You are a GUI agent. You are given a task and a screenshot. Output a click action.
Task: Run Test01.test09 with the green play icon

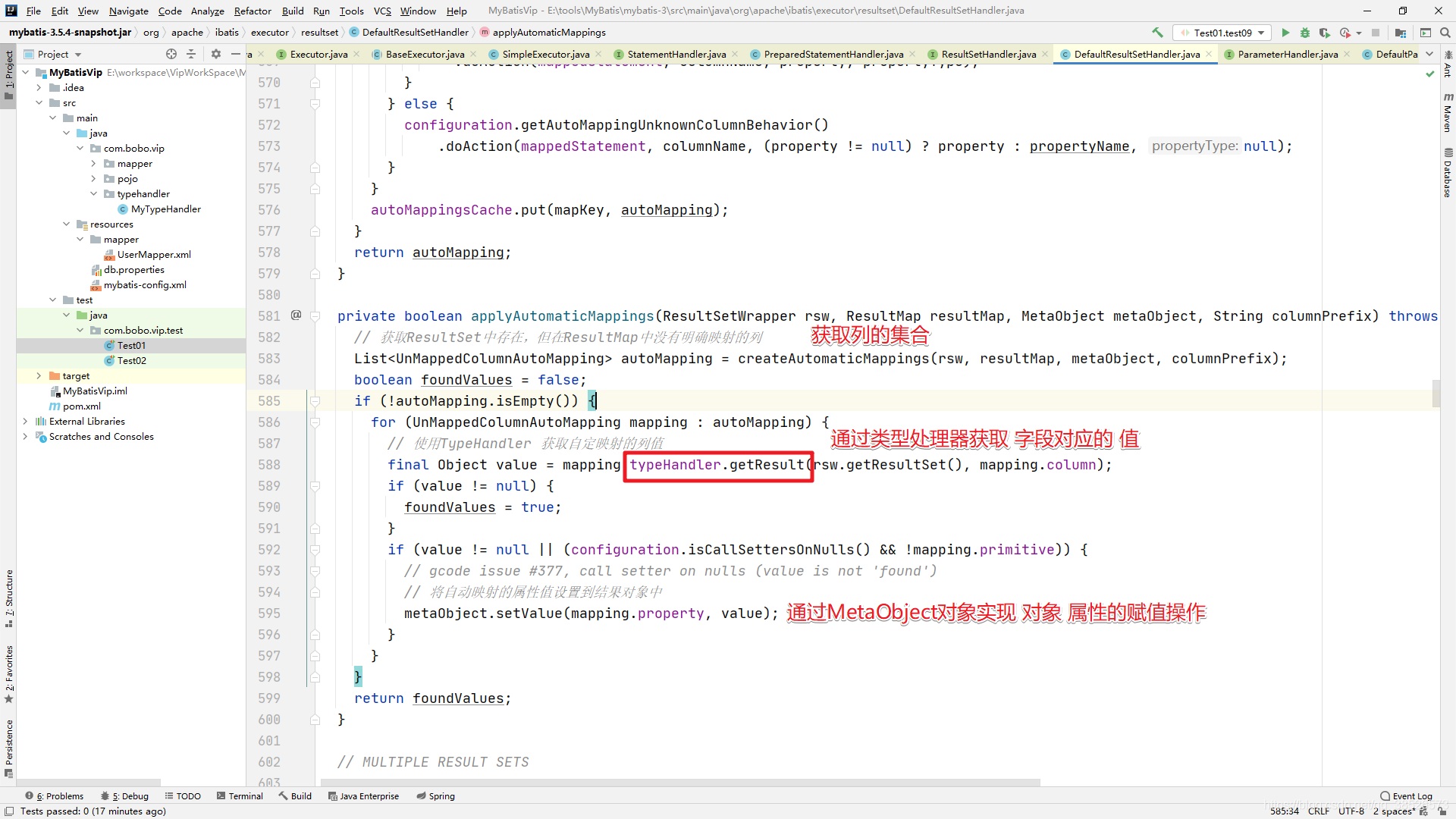tap(1285, 33)
